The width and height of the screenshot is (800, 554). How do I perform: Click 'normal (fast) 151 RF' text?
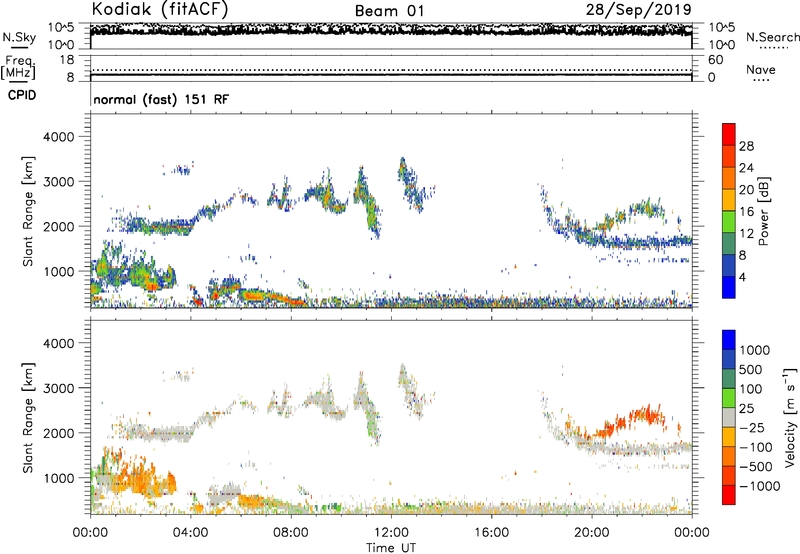[161, 99]
